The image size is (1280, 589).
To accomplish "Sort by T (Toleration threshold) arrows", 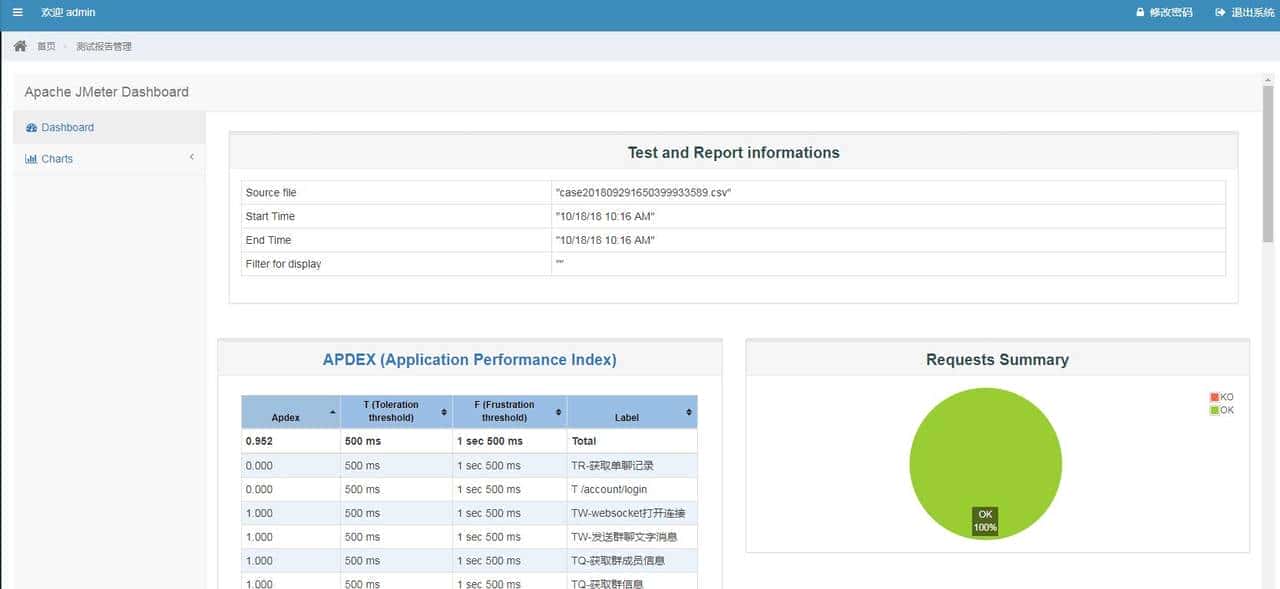I will click(444, 412).
